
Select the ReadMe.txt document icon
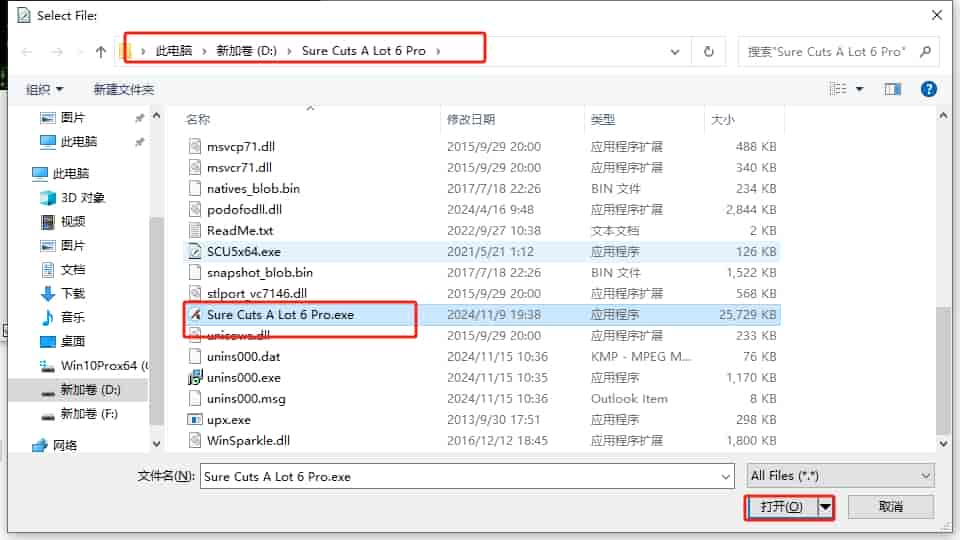pos(195,230)
